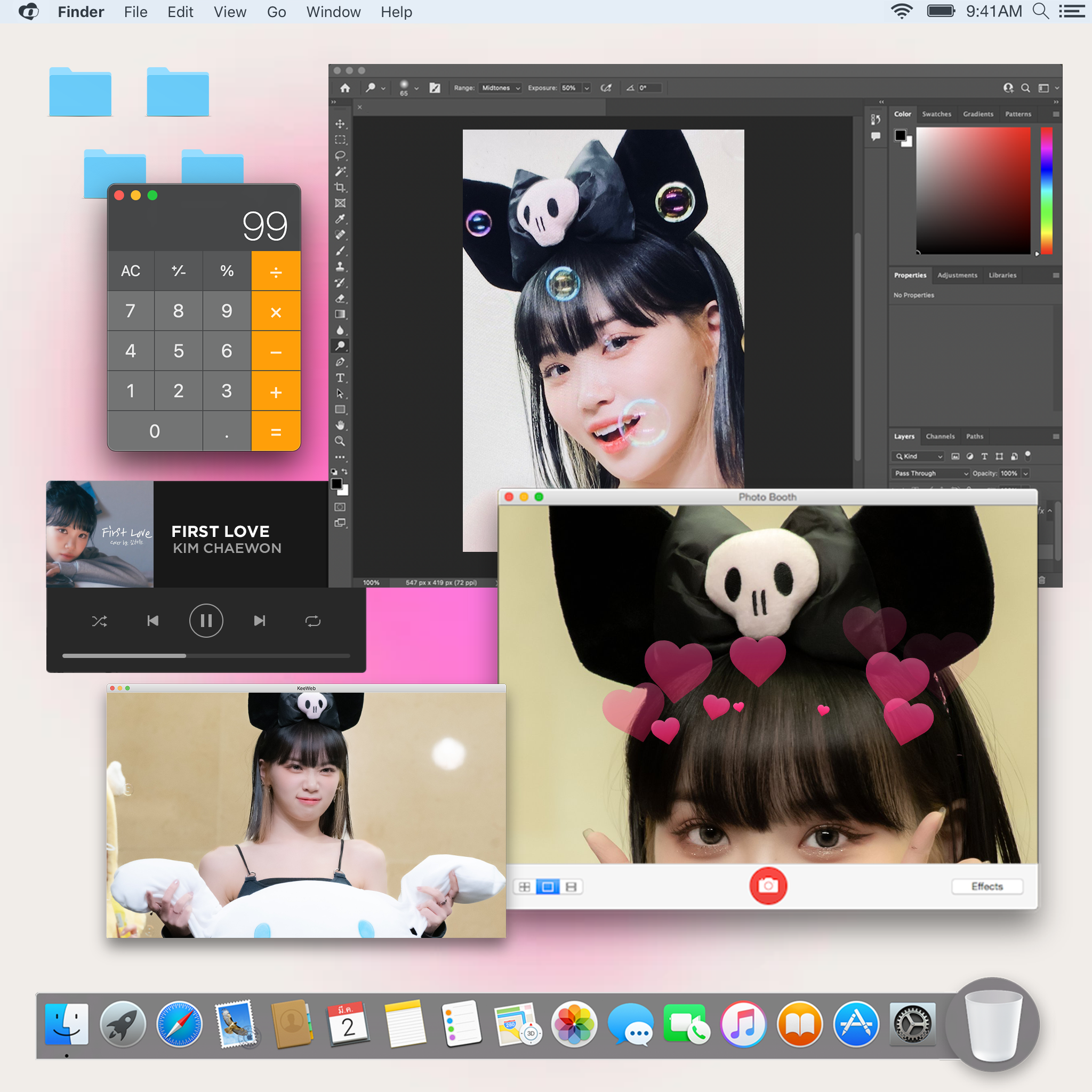Screen dimensions: 1092x1092
Task: Choose the Eyedropper tool
Action: click(x=340, y=219)
